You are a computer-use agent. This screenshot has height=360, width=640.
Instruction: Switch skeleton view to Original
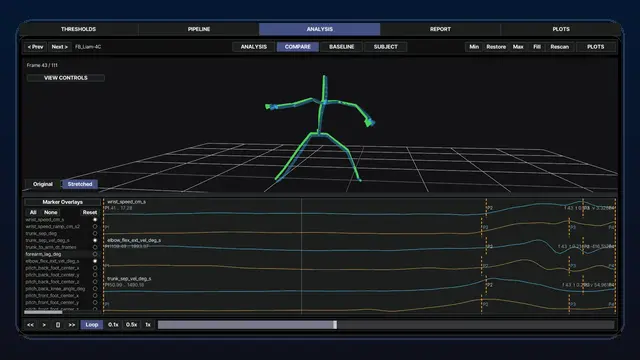[43, 184]
